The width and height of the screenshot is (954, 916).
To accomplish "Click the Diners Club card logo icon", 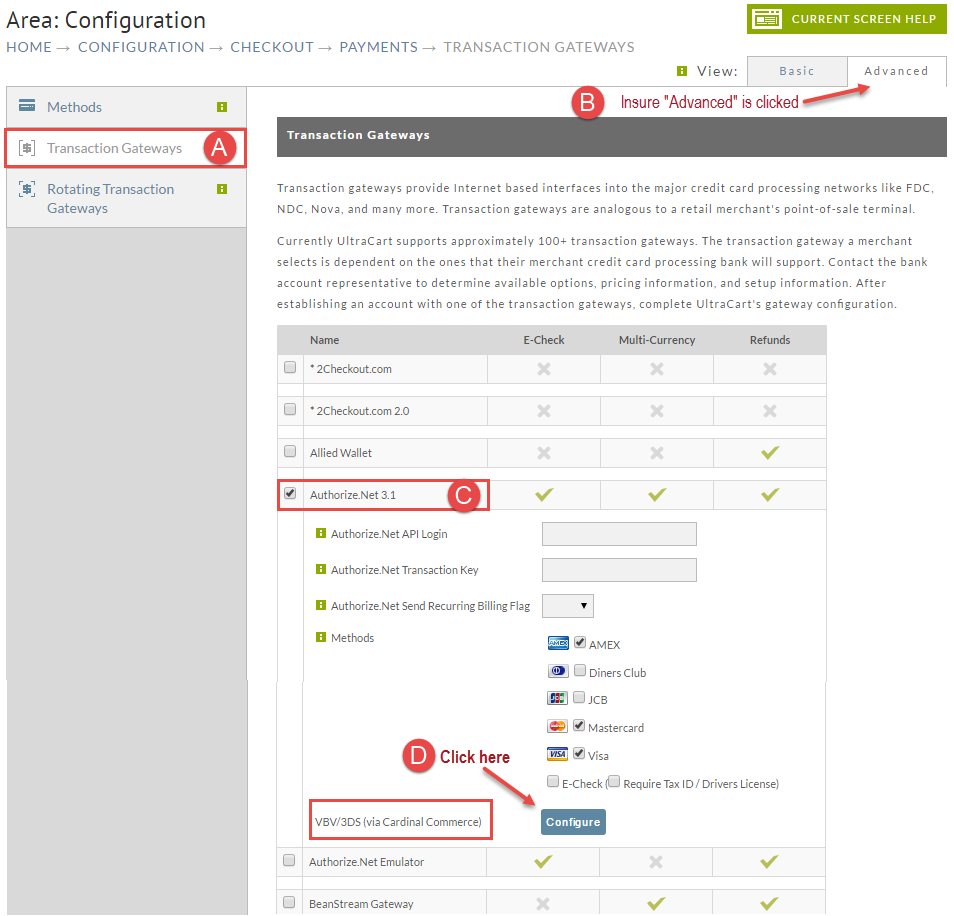I will coord(558,671).
